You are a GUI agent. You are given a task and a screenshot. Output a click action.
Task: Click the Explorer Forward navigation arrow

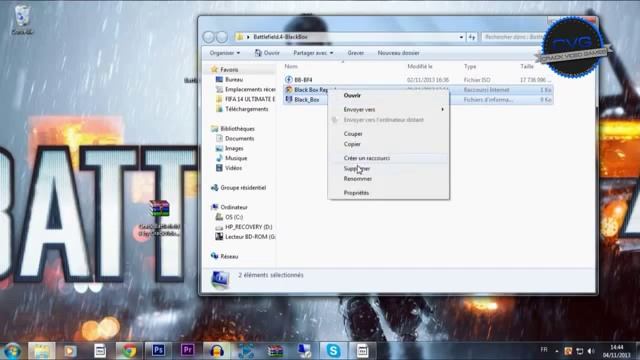222,37
